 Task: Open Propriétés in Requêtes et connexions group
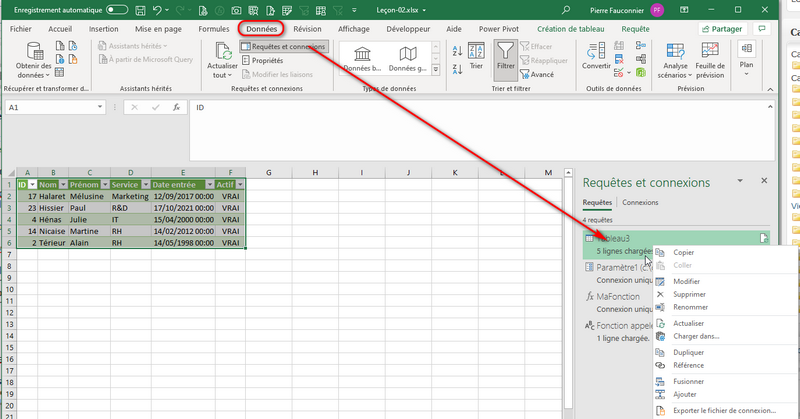coord(262,60)
